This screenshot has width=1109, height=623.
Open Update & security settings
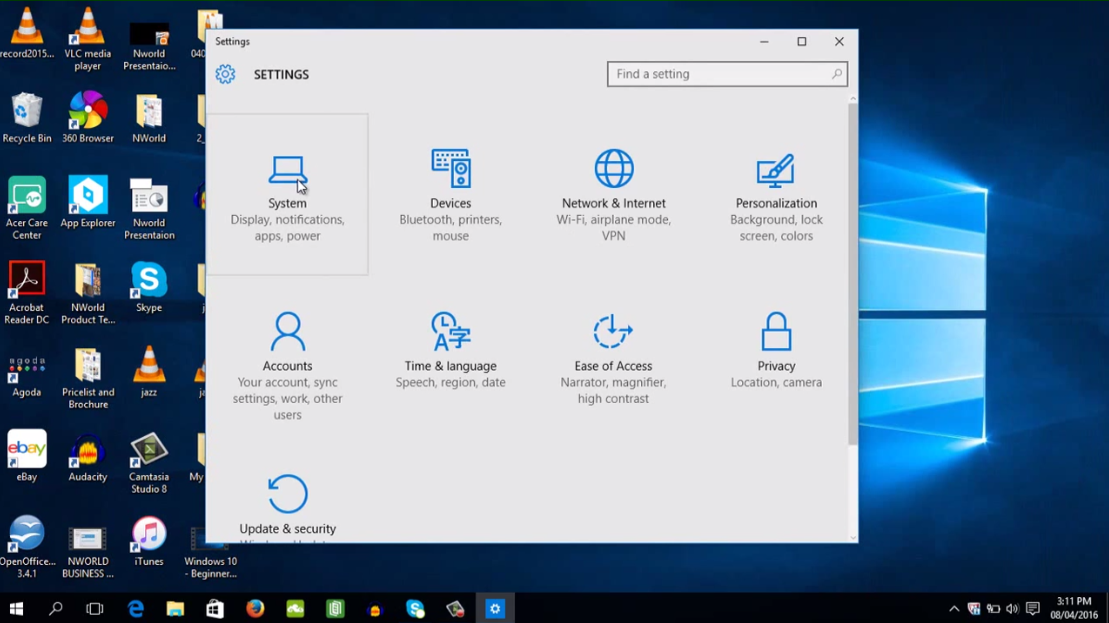287,505
